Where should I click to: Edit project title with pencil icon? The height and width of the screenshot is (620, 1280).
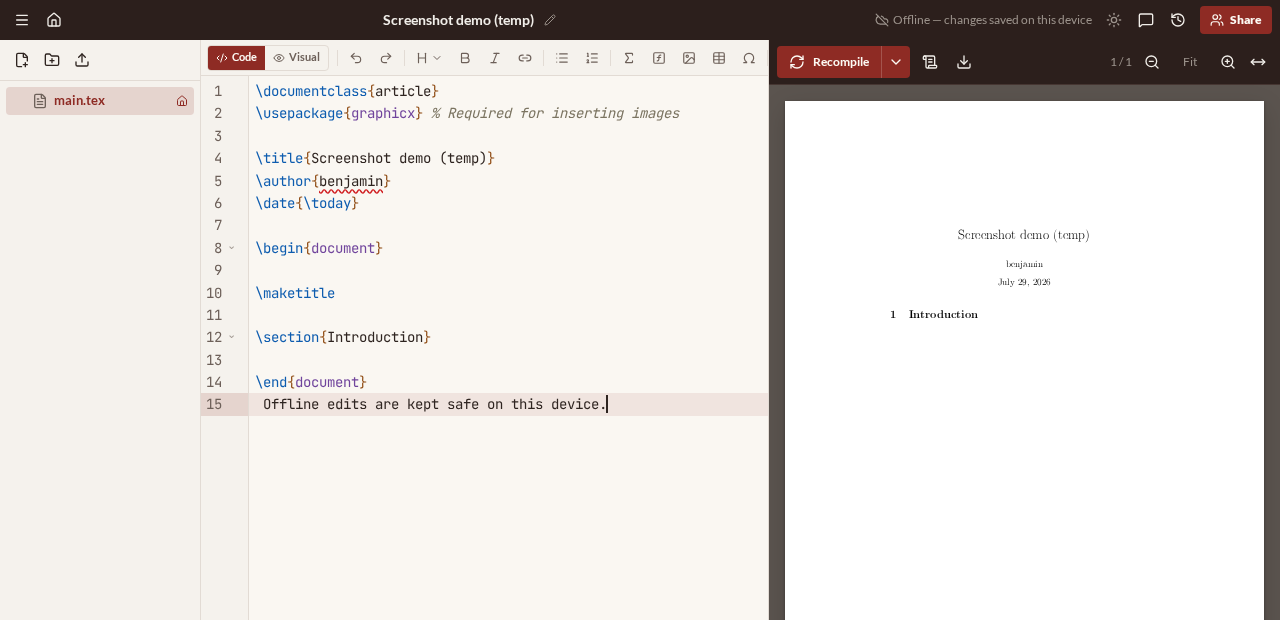click(x=550, y=20)
